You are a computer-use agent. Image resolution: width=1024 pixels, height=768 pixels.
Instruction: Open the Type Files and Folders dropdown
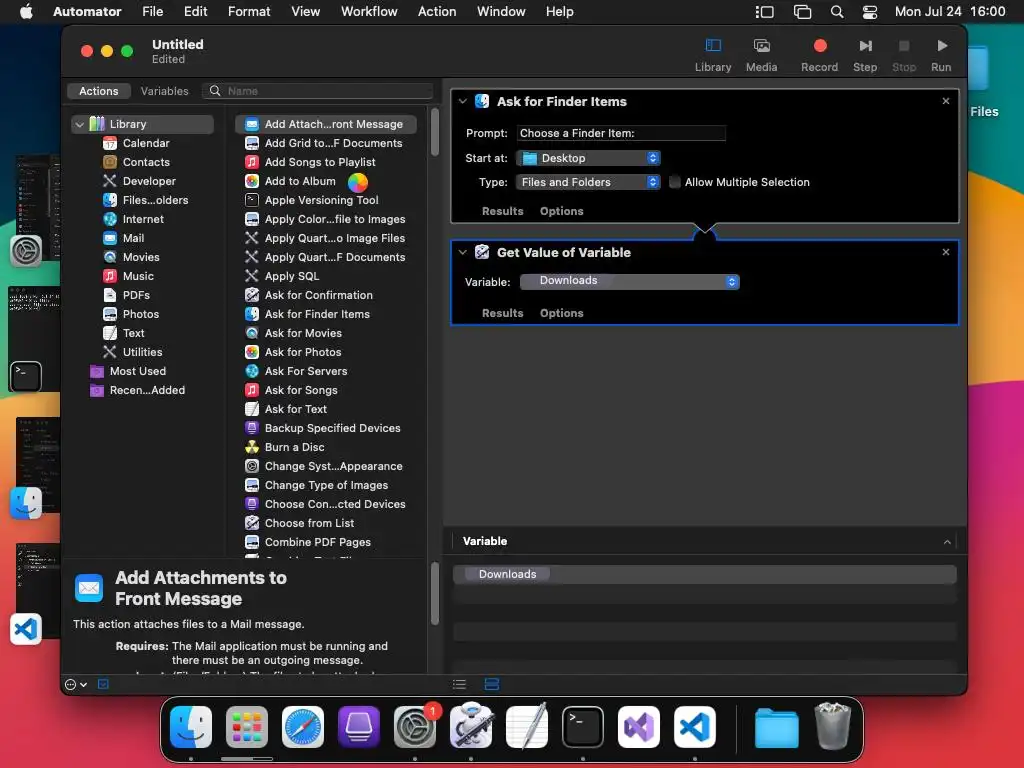coord(588,182)
